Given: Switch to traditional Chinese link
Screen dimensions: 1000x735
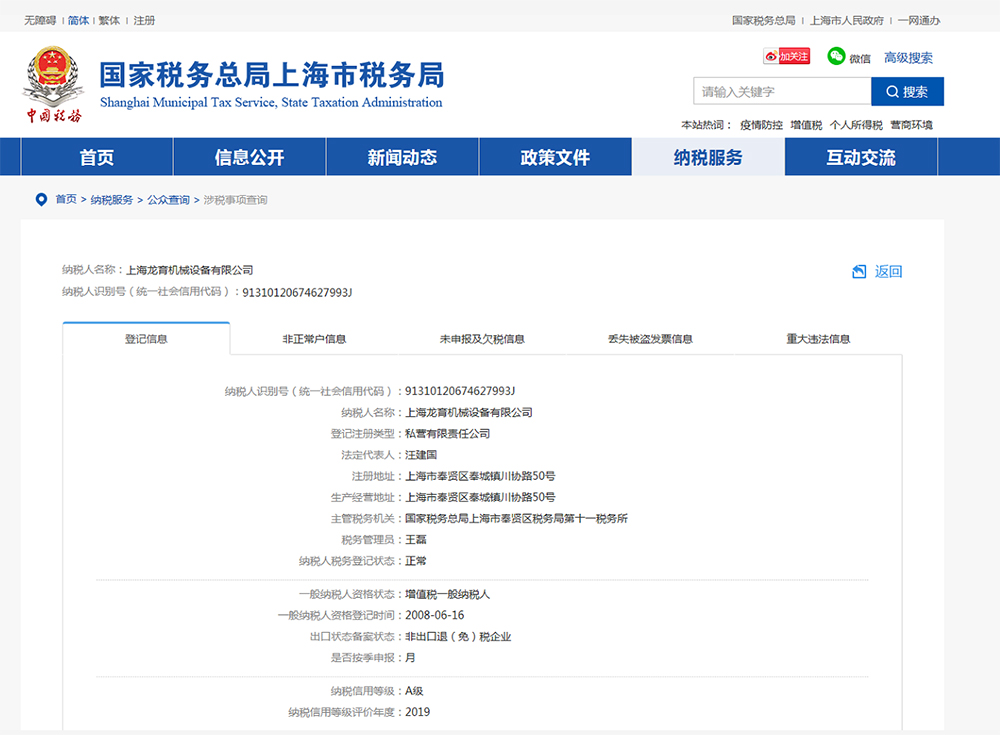Looking at the screenshot, I should (x=109, y=20).
